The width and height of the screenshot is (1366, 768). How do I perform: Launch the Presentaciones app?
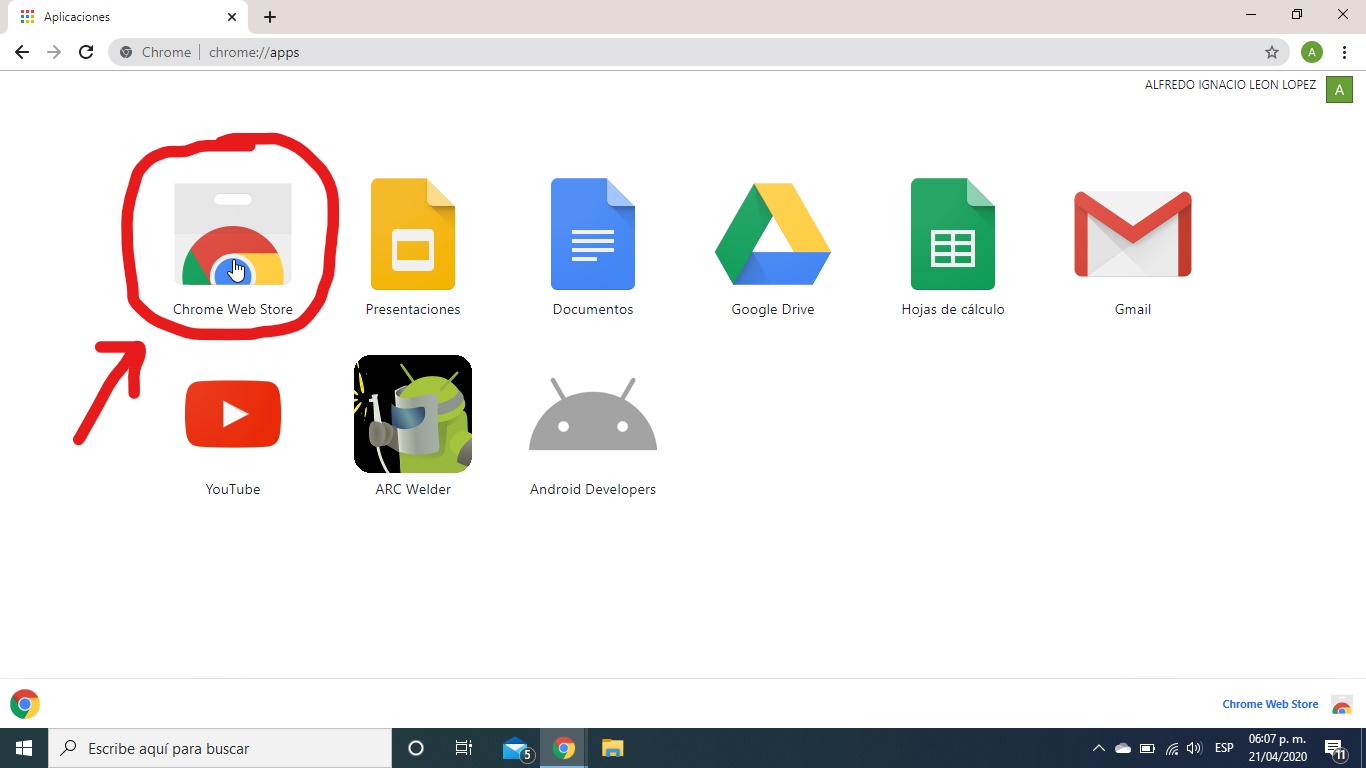413,248
